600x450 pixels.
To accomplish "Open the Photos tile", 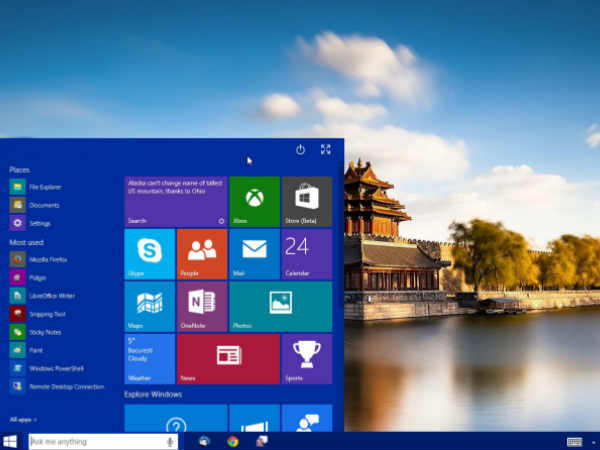I will tap(280, 307).
